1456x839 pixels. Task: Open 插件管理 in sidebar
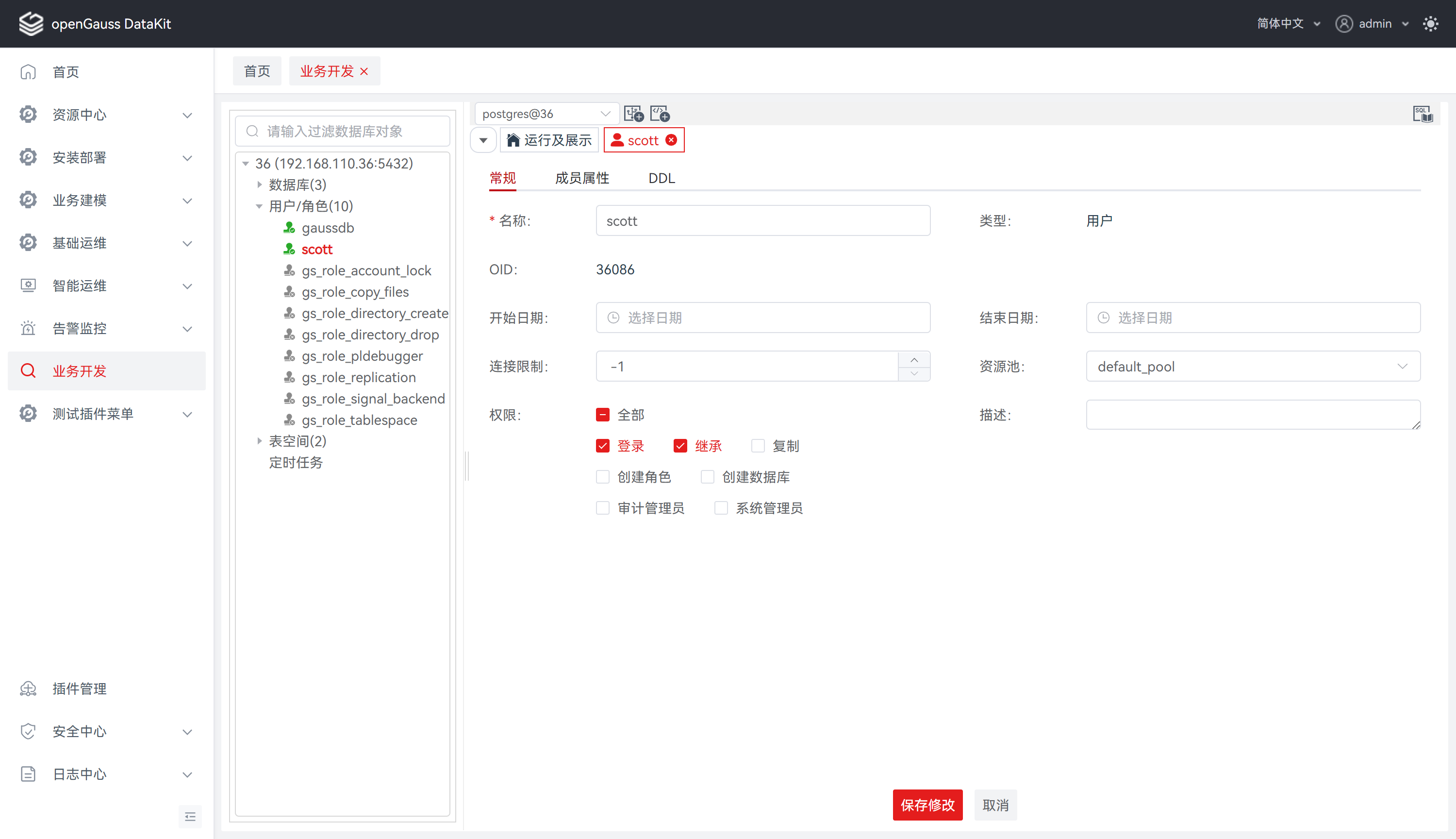click(80, 688)
